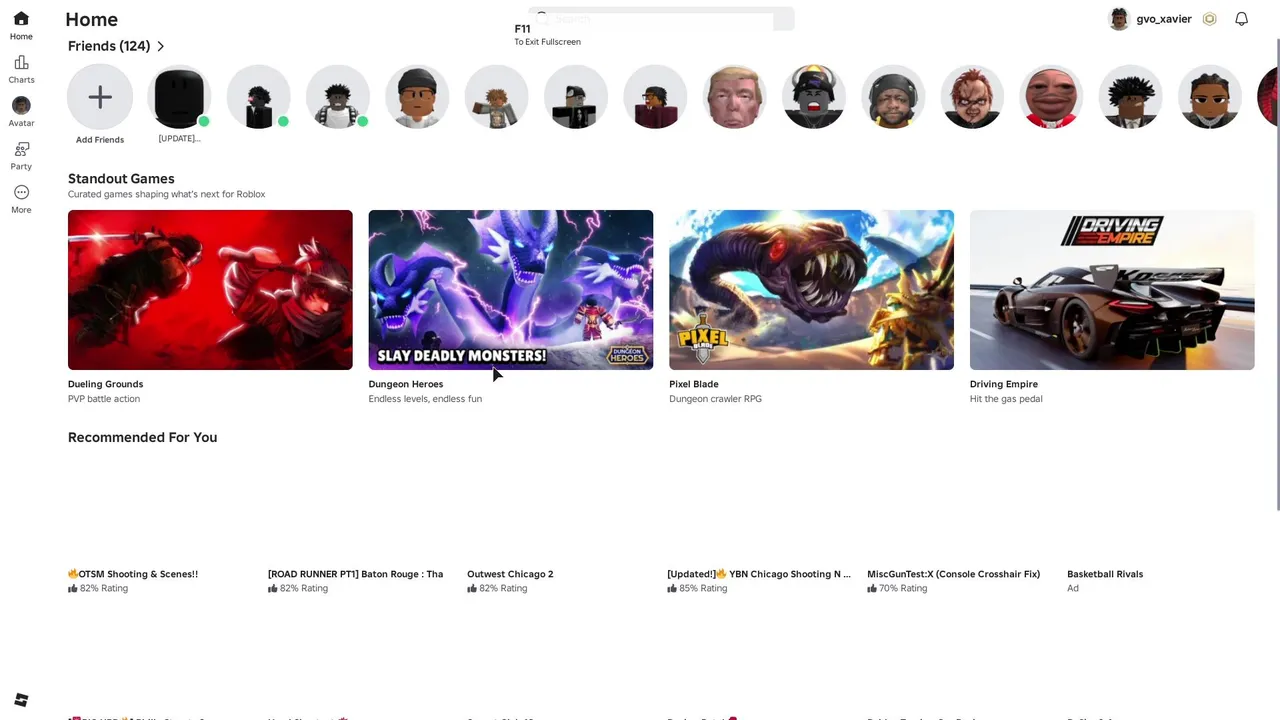Screen dimensions: 1280x720
Task: Open OTSM Shooting & Scenes!! game
Action: [133, 574]
